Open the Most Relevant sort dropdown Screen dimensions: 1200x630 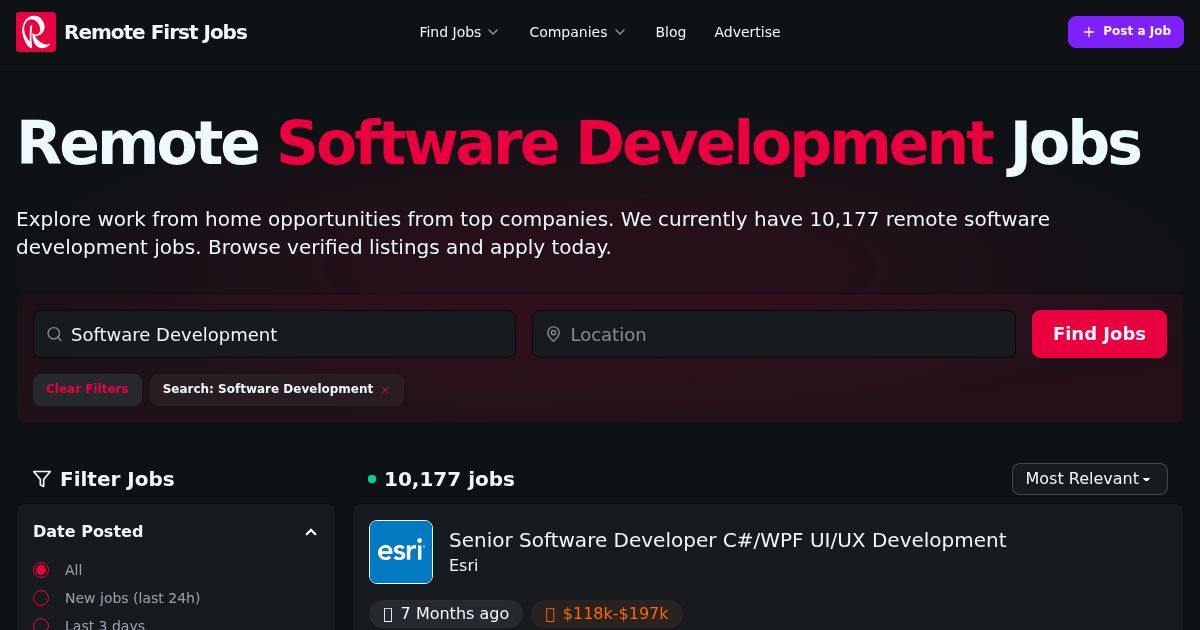[x=1090, y=479]
